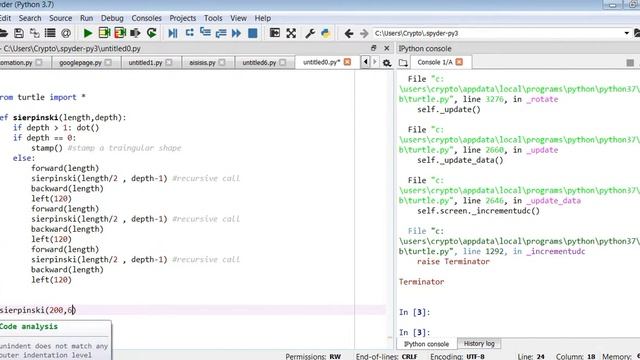The width and height of the screenshot is (640, 360).
Task: Close the untitled0.py* tab
Action: click(347, 62)
